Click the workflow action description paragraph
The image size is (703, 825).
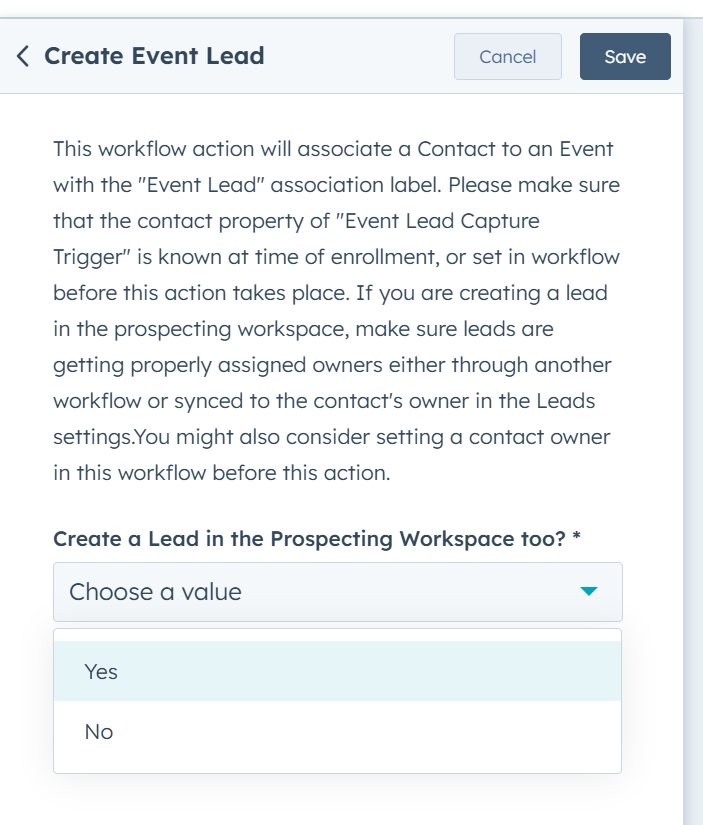point(337,310)
